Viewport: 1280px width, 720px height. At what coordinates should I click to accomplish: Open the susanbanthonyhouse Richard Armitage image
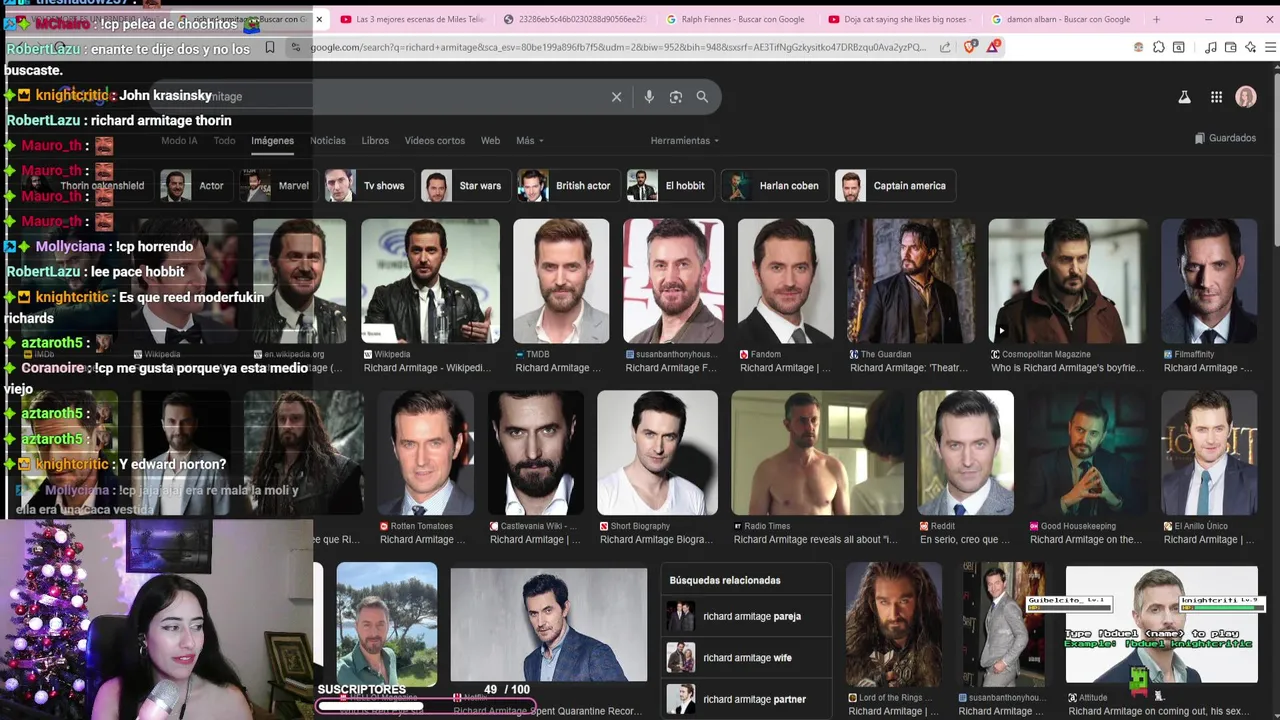[673, 281]
